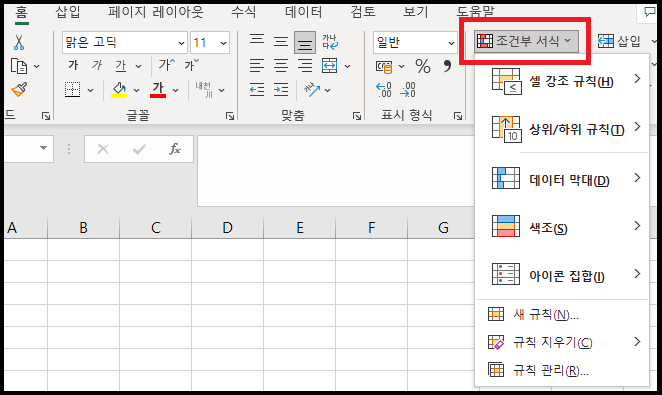Viewport: 662px width, 395px height.
Task: Expand fill color dropdown arrow
Action: click(x=136, y=90)
